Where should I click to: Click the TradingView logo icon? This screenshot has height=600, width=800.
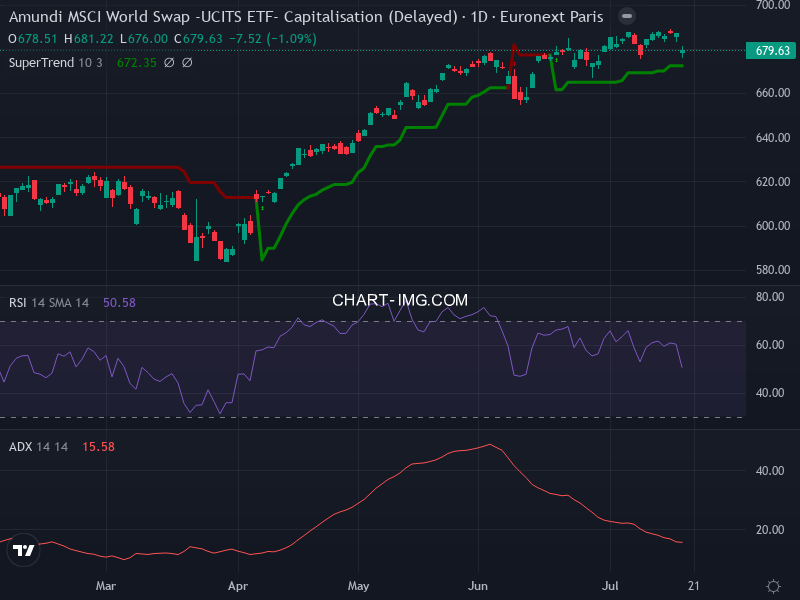coord(23,550)
